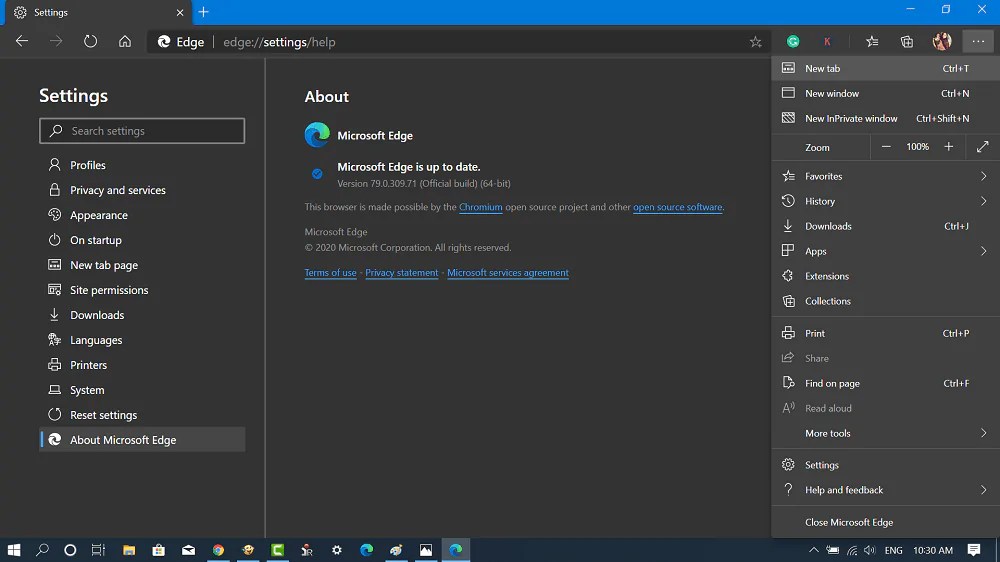Open Microsoft Store from taskbar
The height and width of the screenshot is (562, 1000).
[x=158, y=550]
